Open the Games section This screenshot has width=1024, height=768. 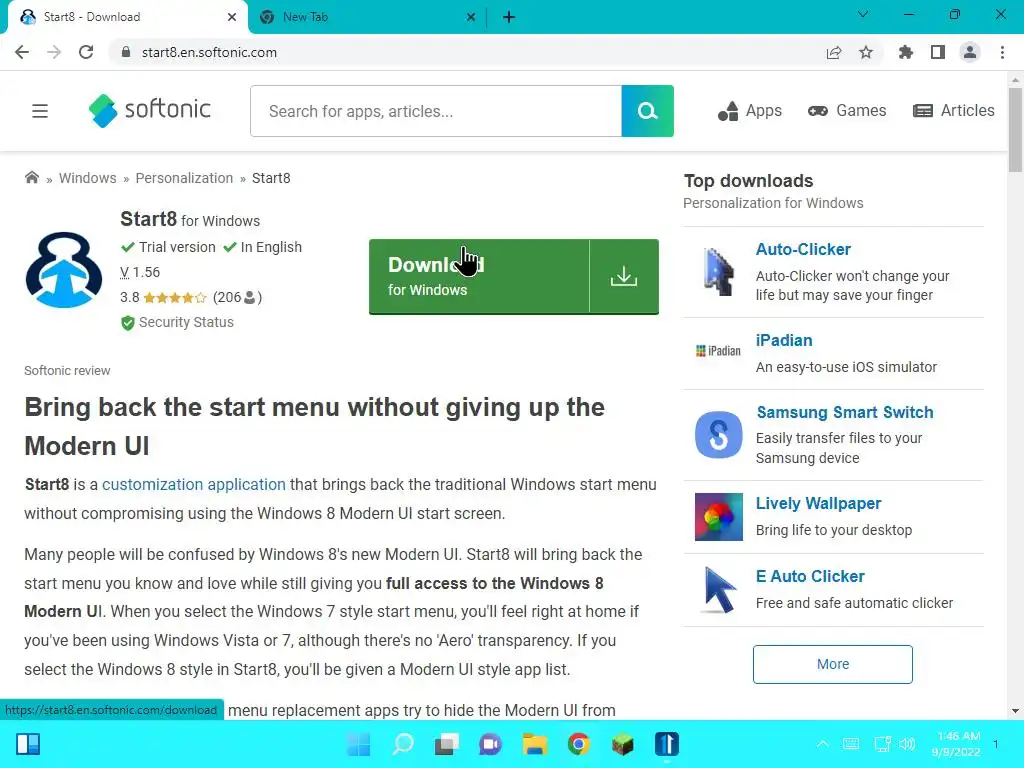(847, 110)
